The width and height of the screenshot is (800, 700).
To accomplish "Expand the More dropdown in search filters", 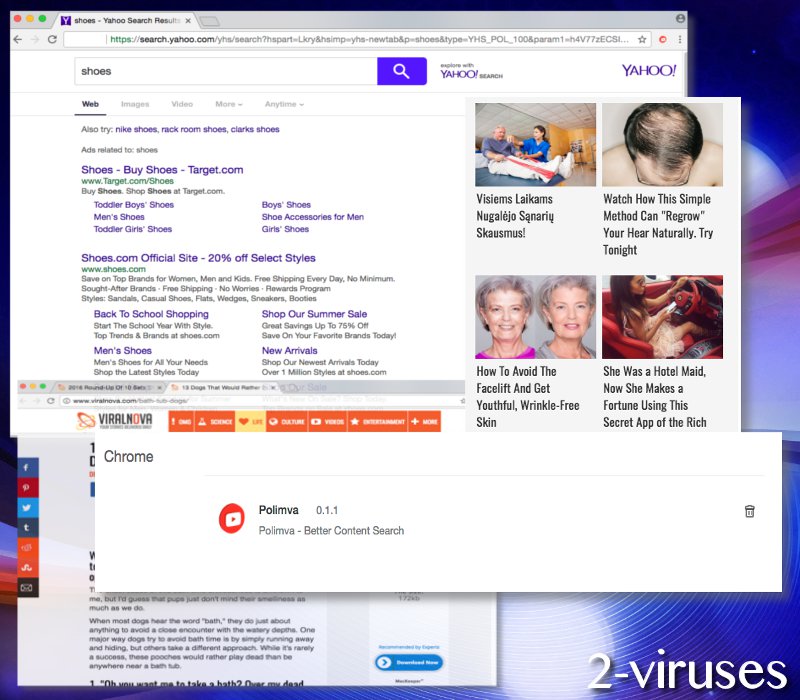I will (228, 104).
